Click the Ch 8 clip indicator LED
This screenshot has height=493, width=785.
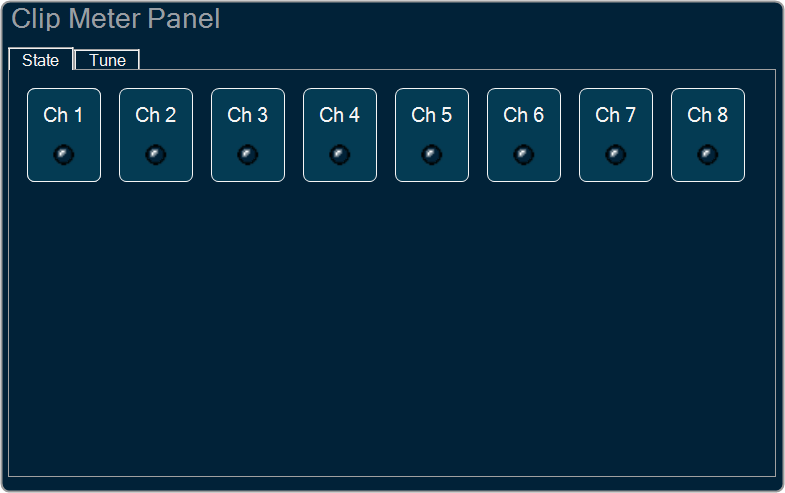coord(708,155)
